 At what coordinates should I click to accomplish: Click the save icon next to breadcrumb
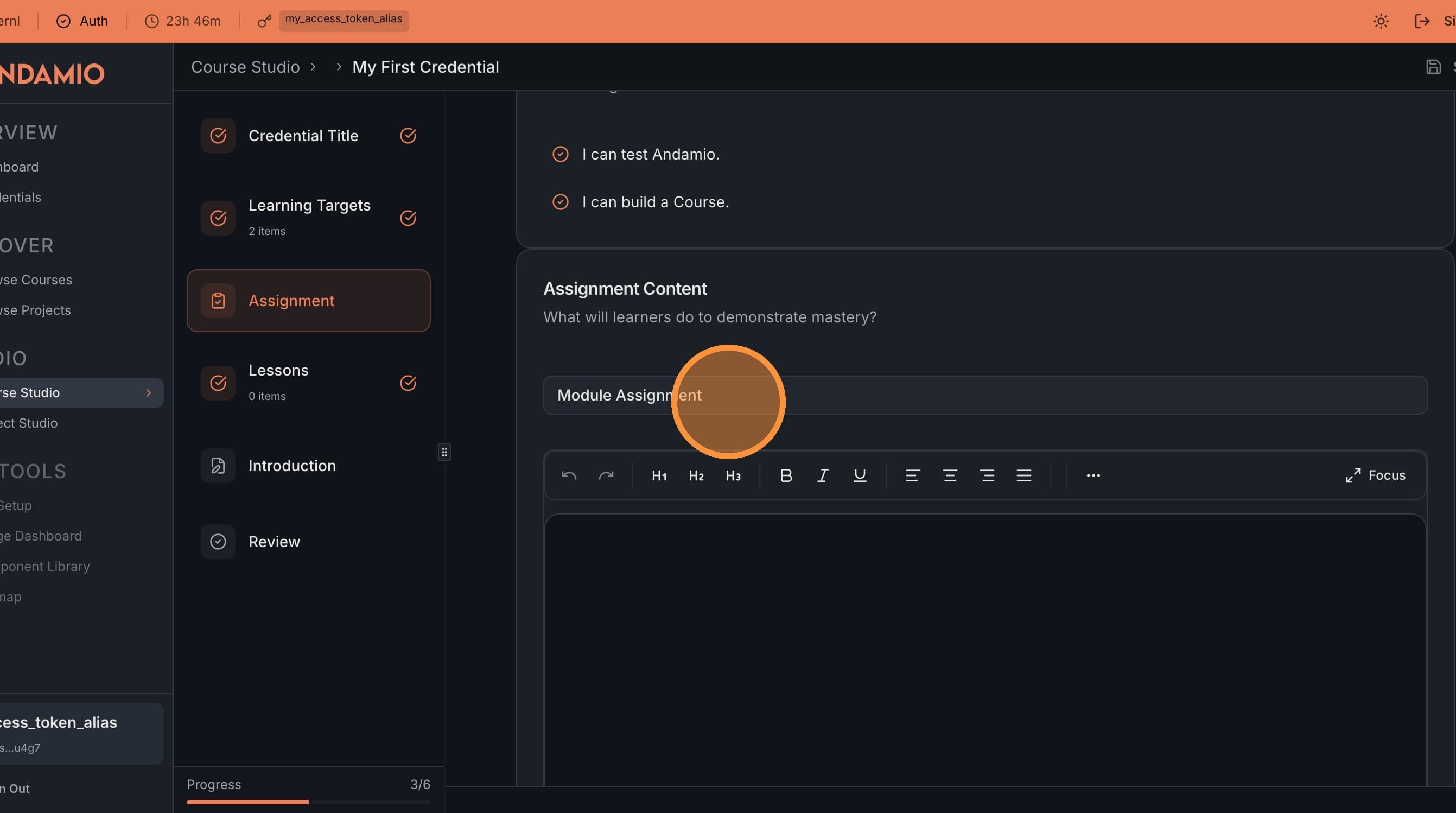coord(1434,67)
